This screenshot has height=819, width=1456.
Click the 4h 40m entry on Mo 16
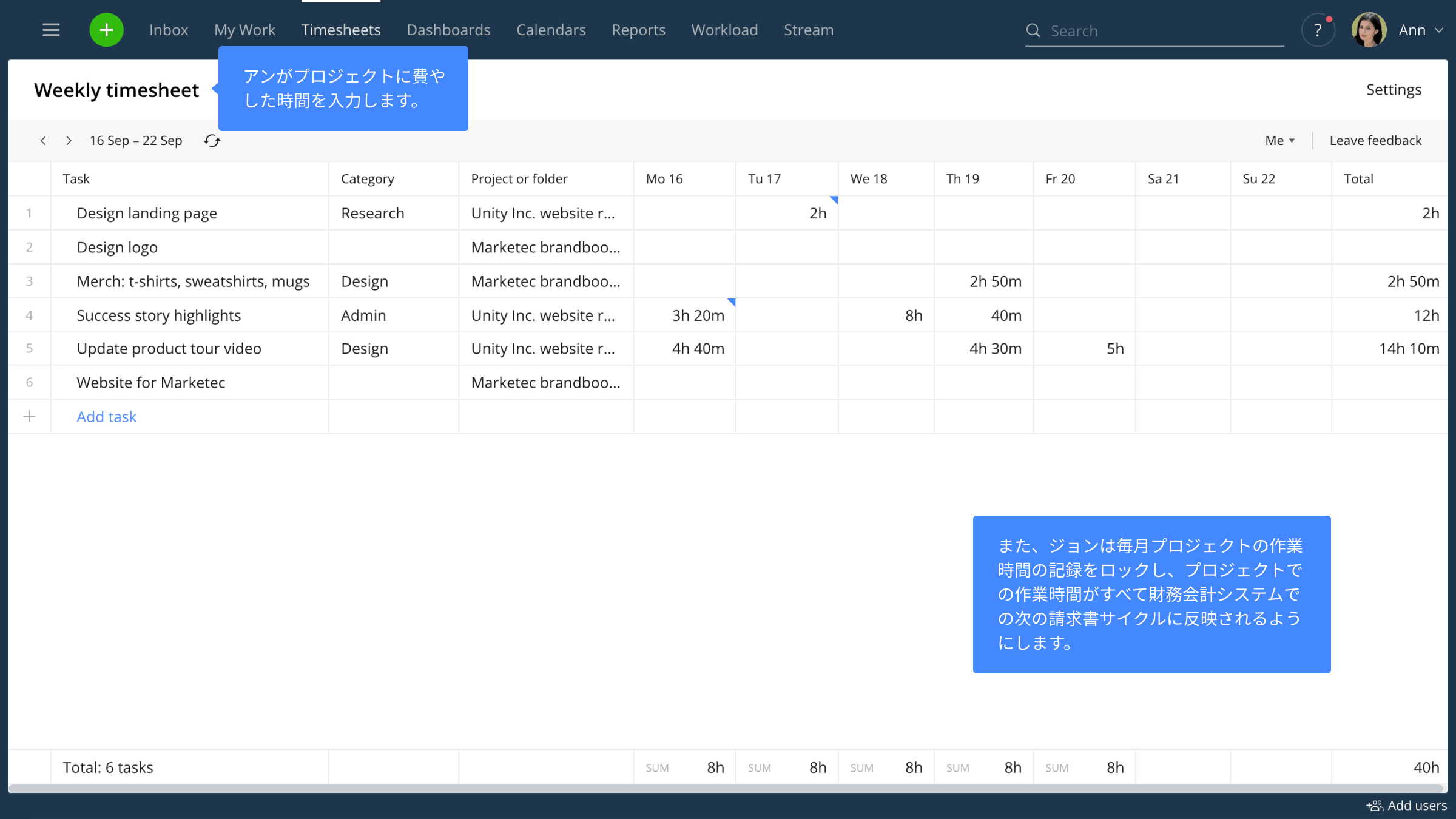tap(698, 349)
